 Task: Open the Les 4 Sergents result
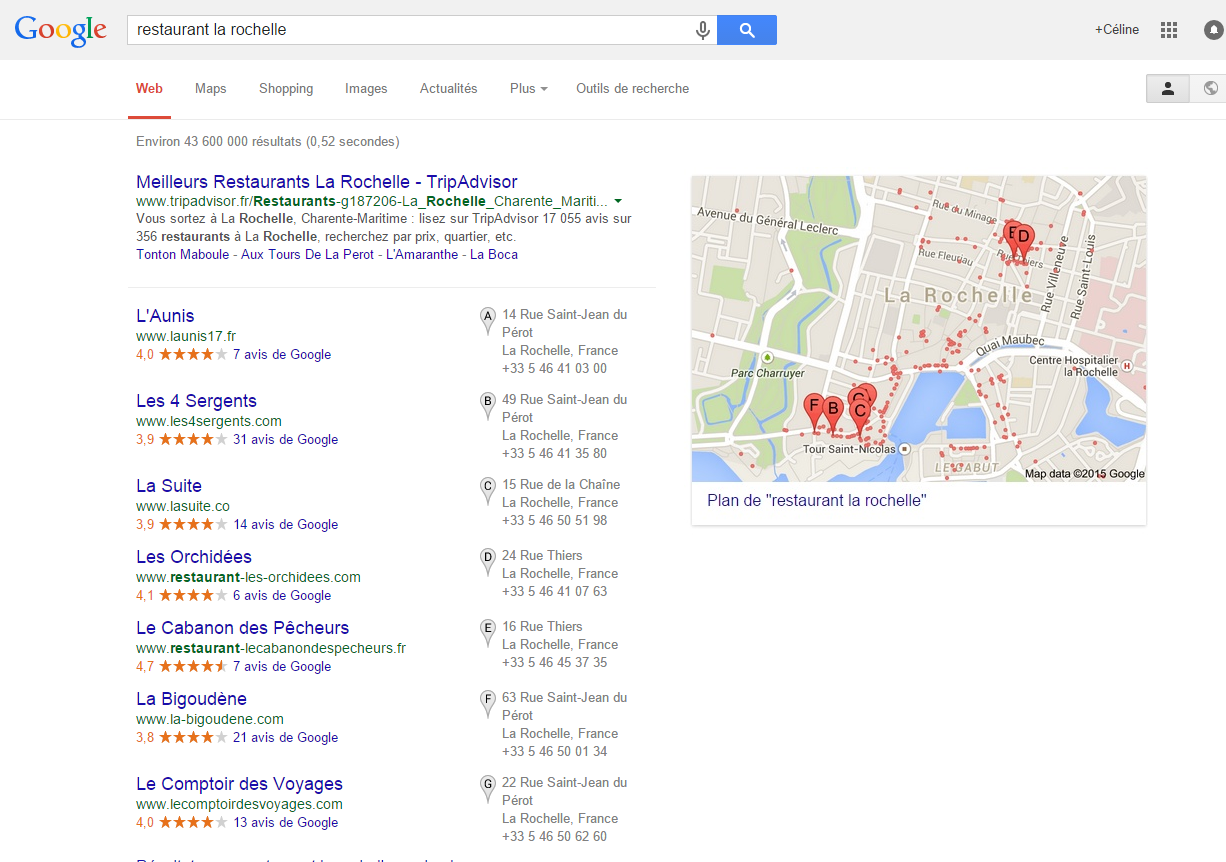pyautogui.click(x=196, y=401)
